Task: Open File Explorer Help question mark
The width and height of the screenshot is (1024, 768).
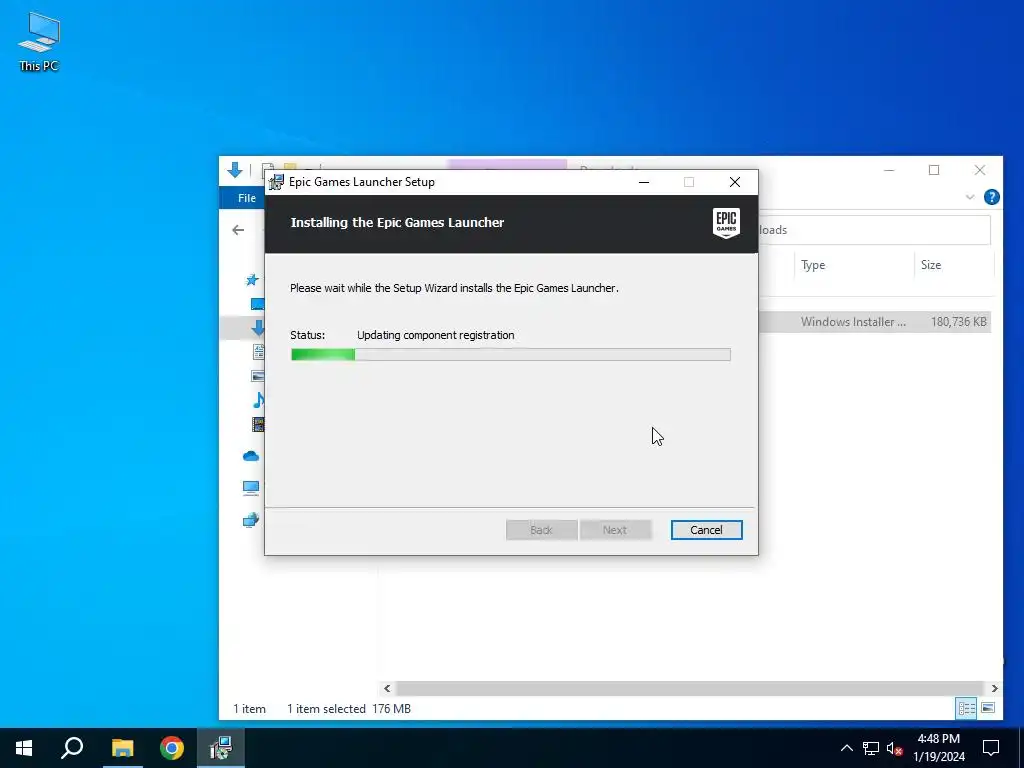Action: [991, 197]
